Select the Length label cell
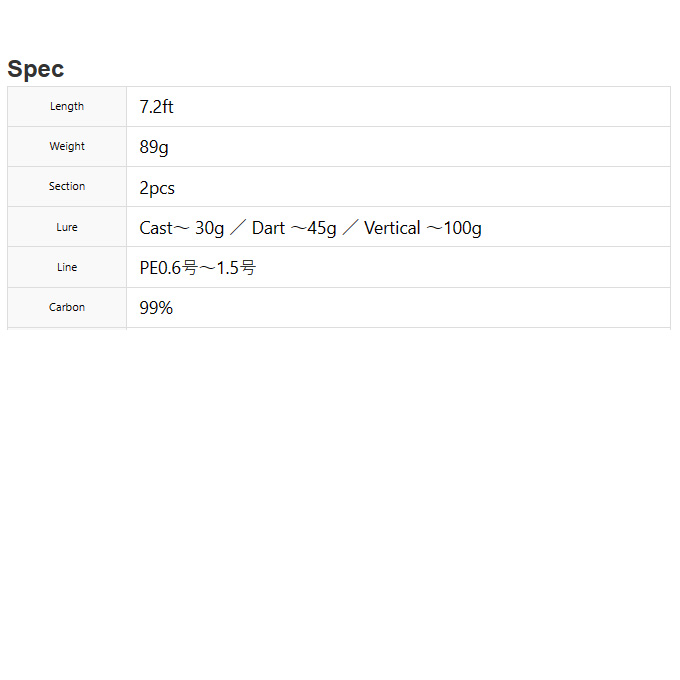 pyautogui.click(x=67, y=107)
